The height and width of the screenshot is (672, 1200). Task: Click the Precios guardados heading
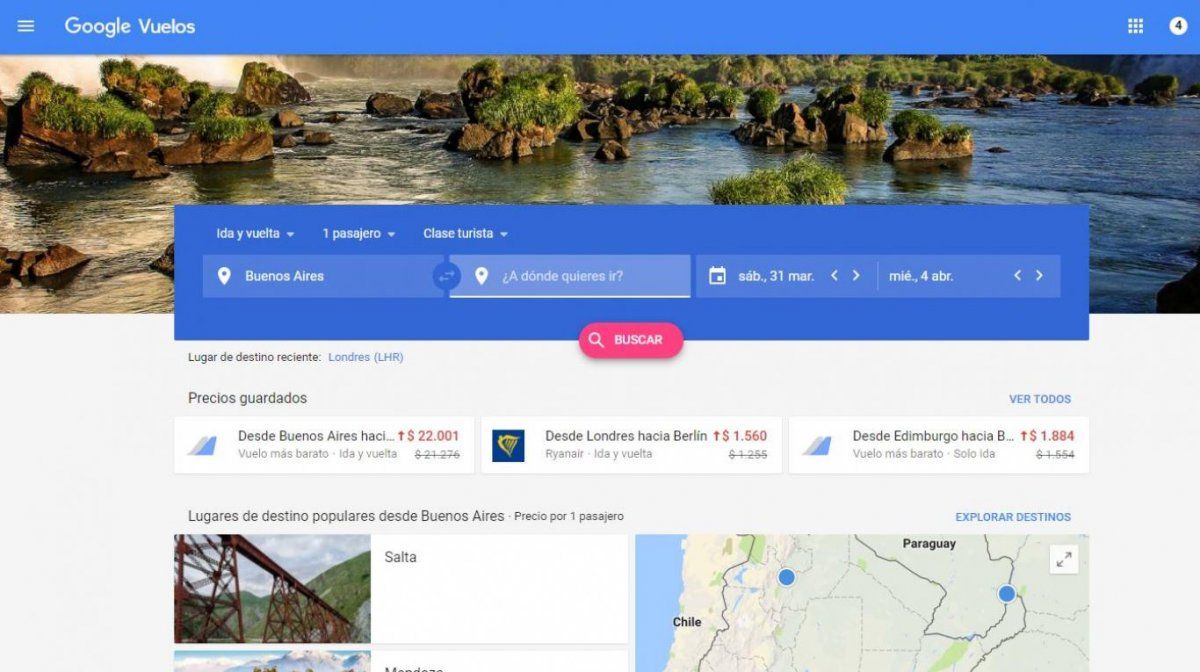tap(247, 398)
